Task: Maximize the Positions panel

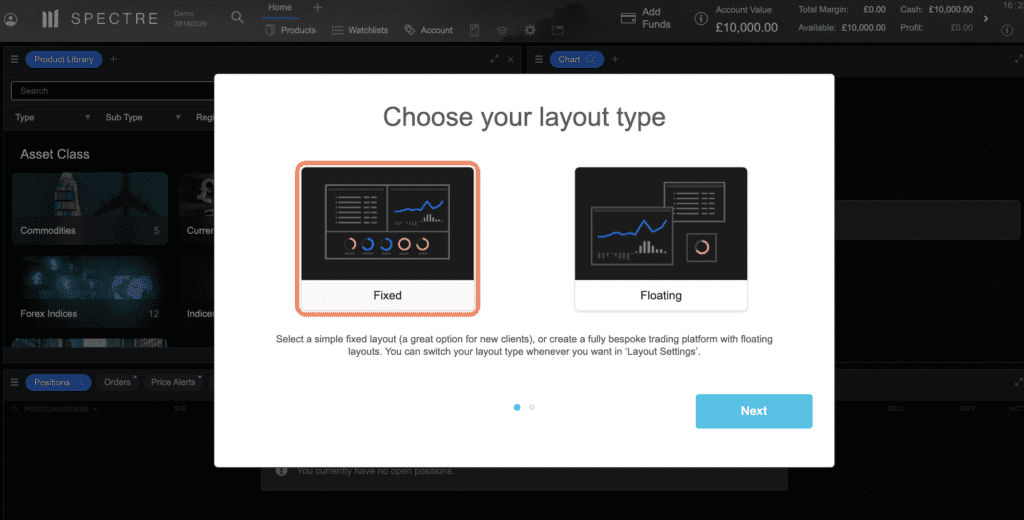Action: click(1018, 382)
